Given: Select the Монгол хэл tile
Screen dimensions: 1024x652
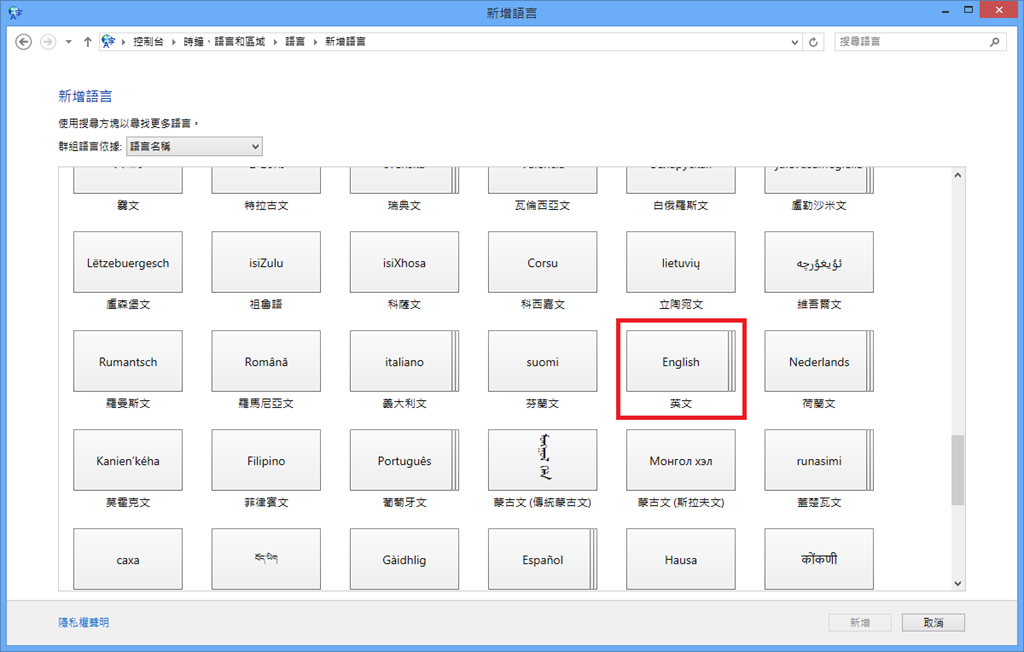Looking at the screenshot, I should (680, 460).
